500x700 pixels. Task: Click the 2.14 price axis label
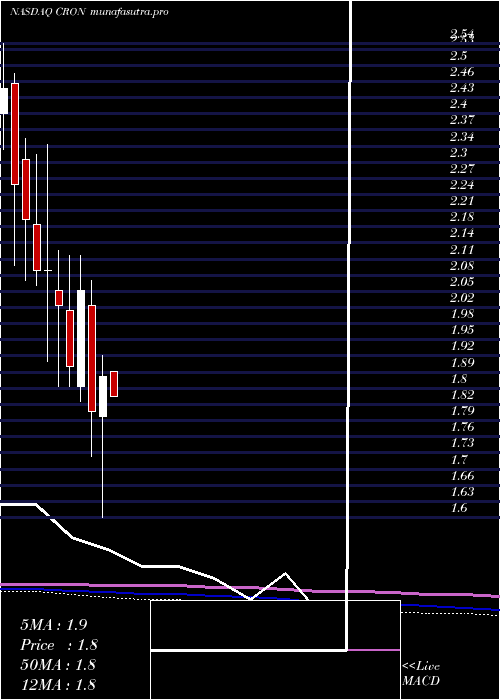click(462, 233)
